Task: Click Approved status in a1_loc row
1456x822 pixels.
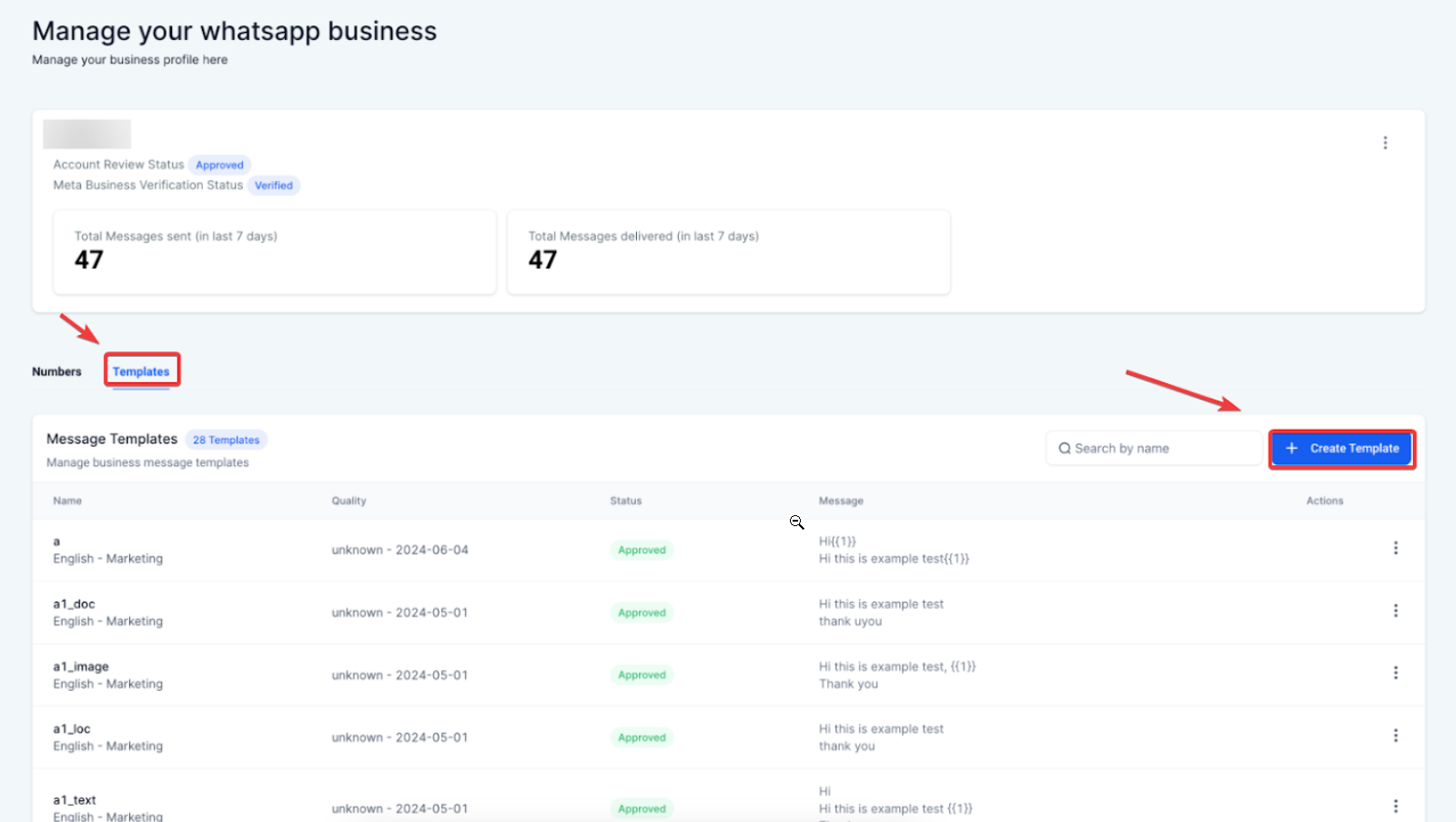Action: pyautogui.click(x=642, y=737)
